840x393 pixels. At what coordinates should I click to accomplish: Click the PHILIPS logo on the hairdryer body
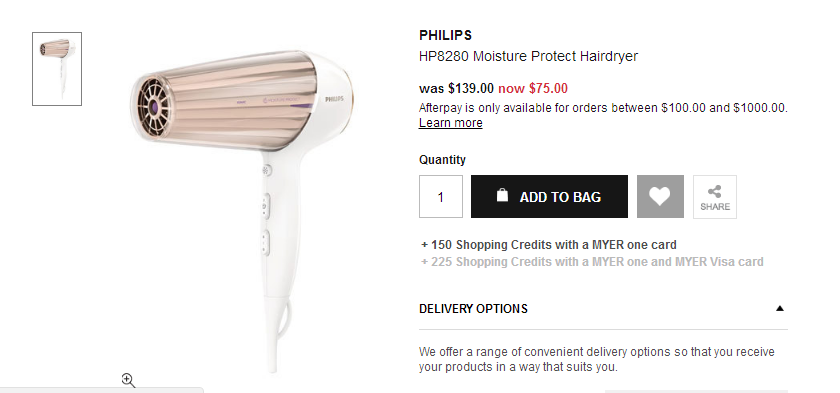click(x=331, y=99)
